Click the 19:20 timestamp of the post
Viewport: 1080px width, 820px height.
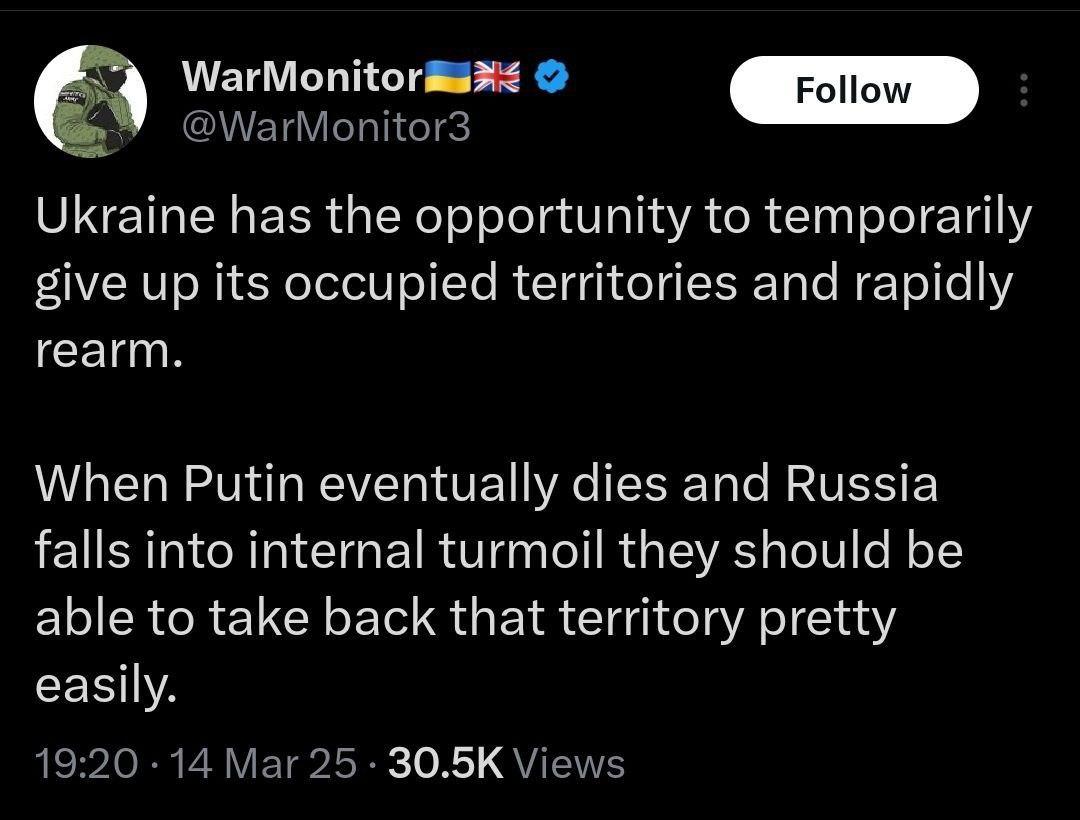click(87, 764)
